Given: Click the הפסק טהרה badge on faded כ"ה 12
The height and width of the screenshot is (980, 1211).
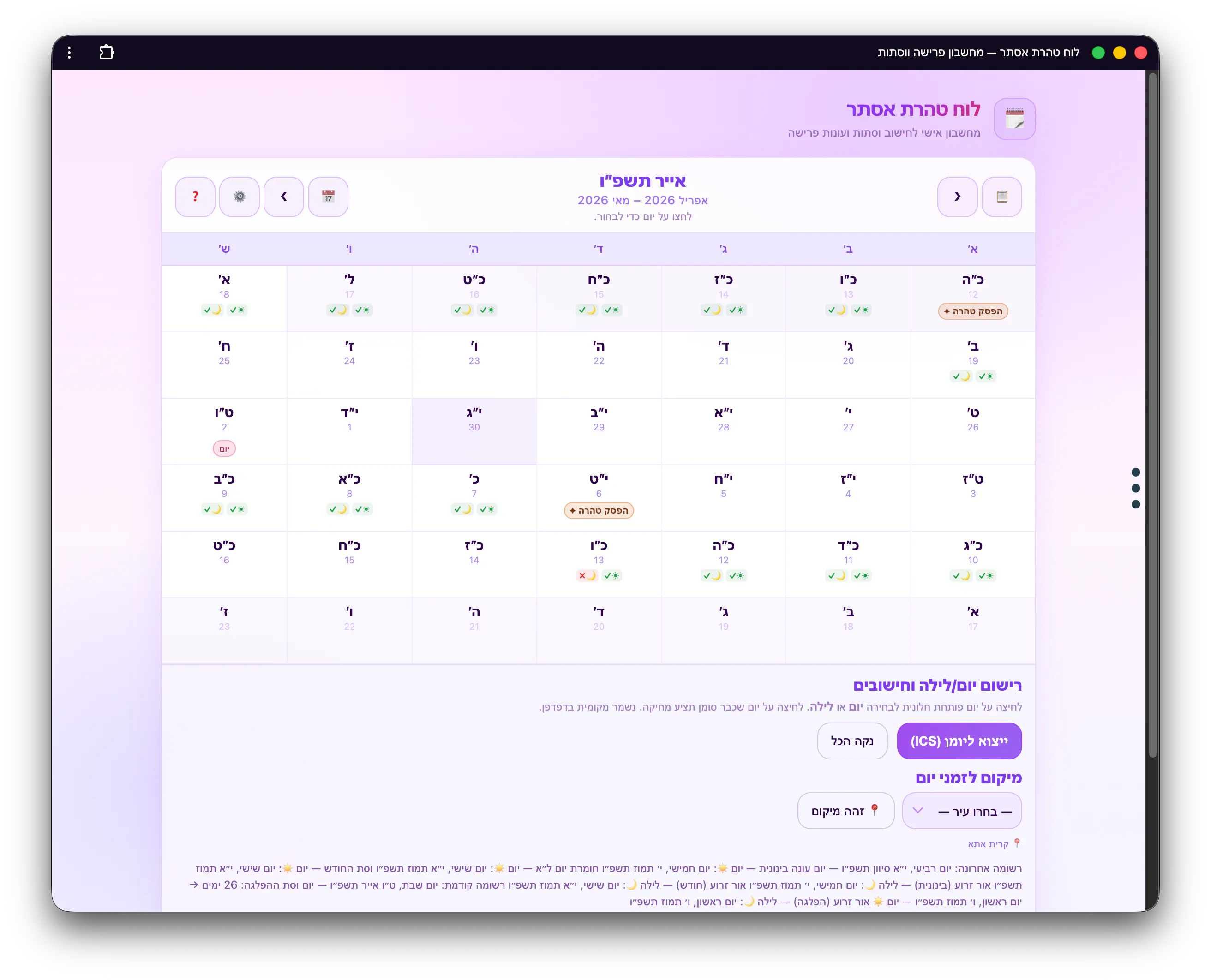Looking at the screenshot, I should (x=973, y=311).
